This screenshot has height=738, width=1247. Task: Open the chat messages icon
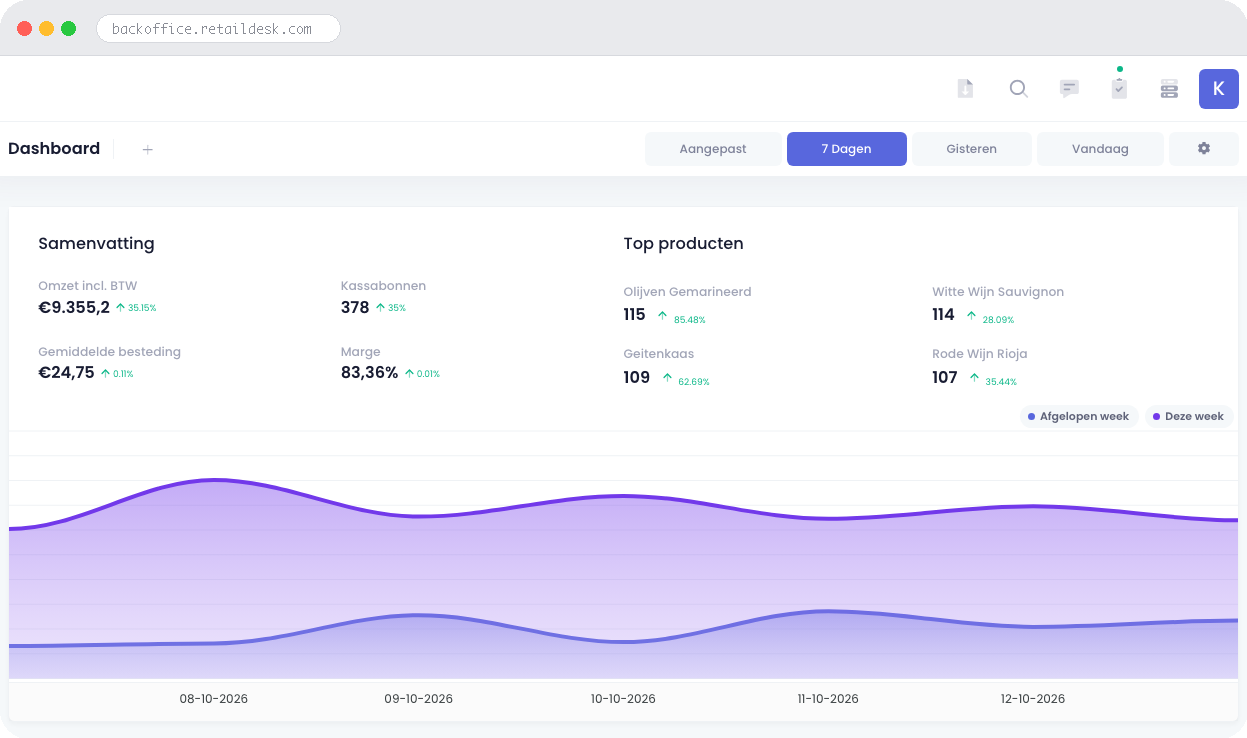point(1069,89)
